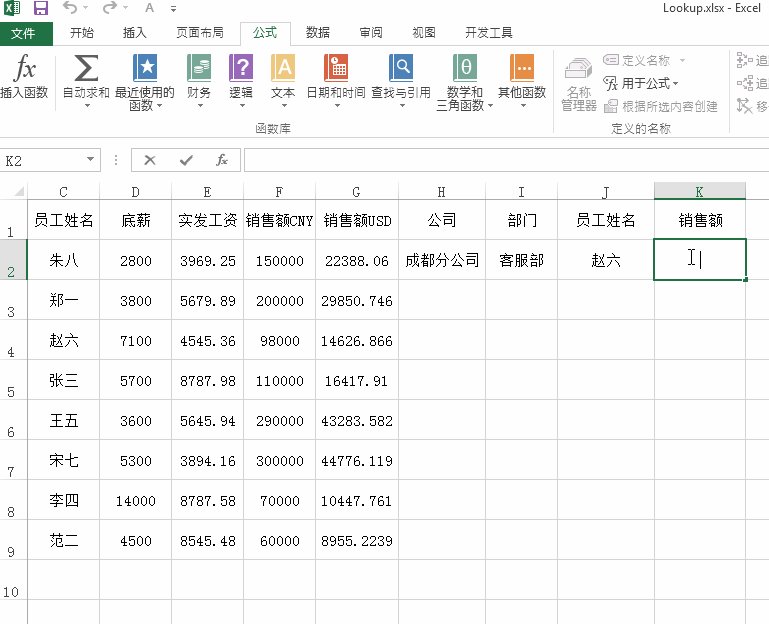Click the Name Box showing K2
Screen dimensions: 769x624
click(44, 160)
